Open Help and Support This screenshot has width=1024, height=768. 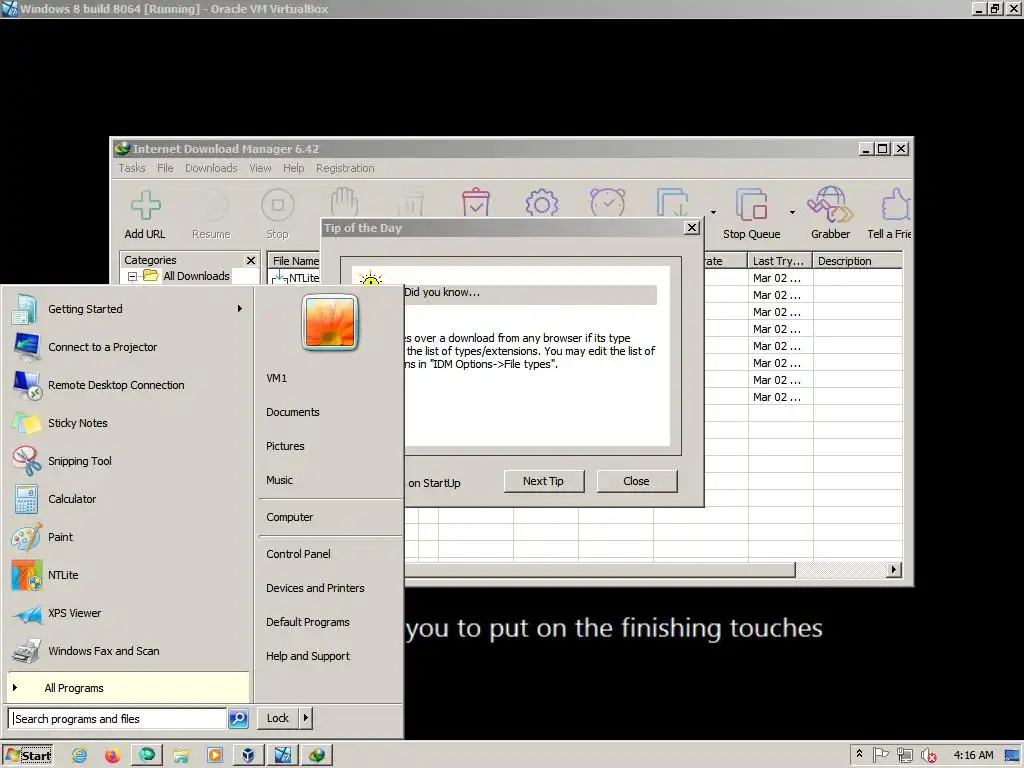pyautogui.click(x=308, y=656)
